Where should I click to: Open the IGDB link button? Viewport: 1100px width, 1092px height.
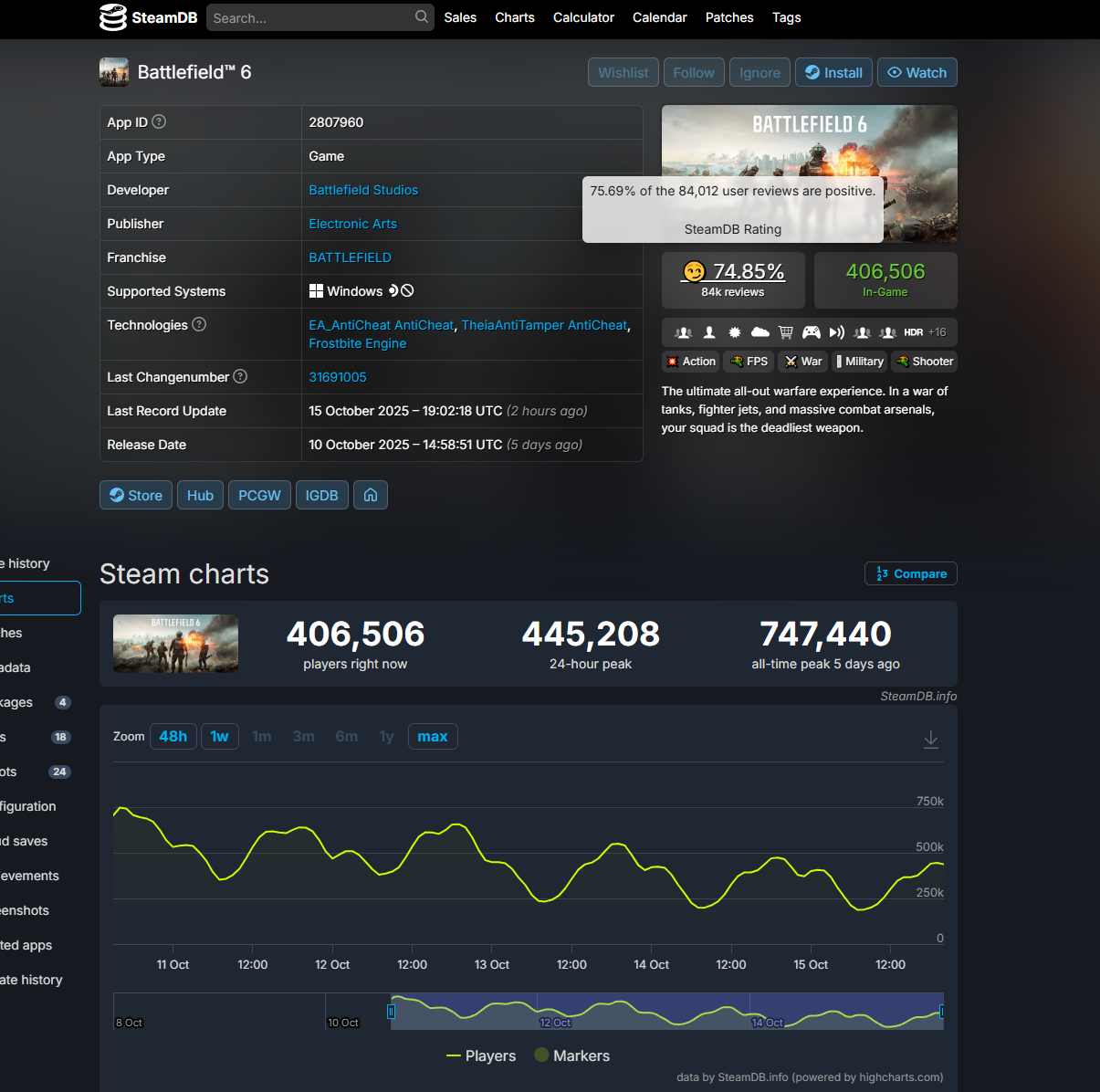pyautogui.click(x=322, y=495)
